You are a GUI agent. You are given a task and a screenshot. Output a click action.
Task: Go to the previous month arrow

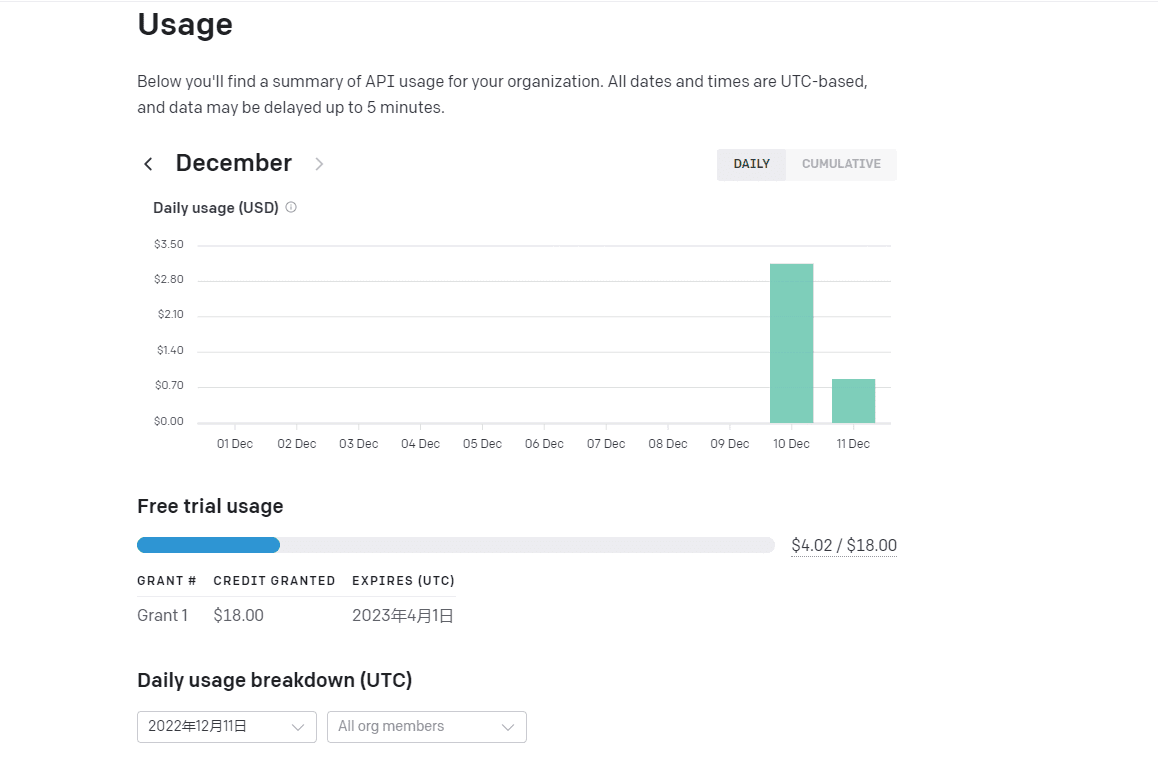pyautogui.click(x=148, y=164)
